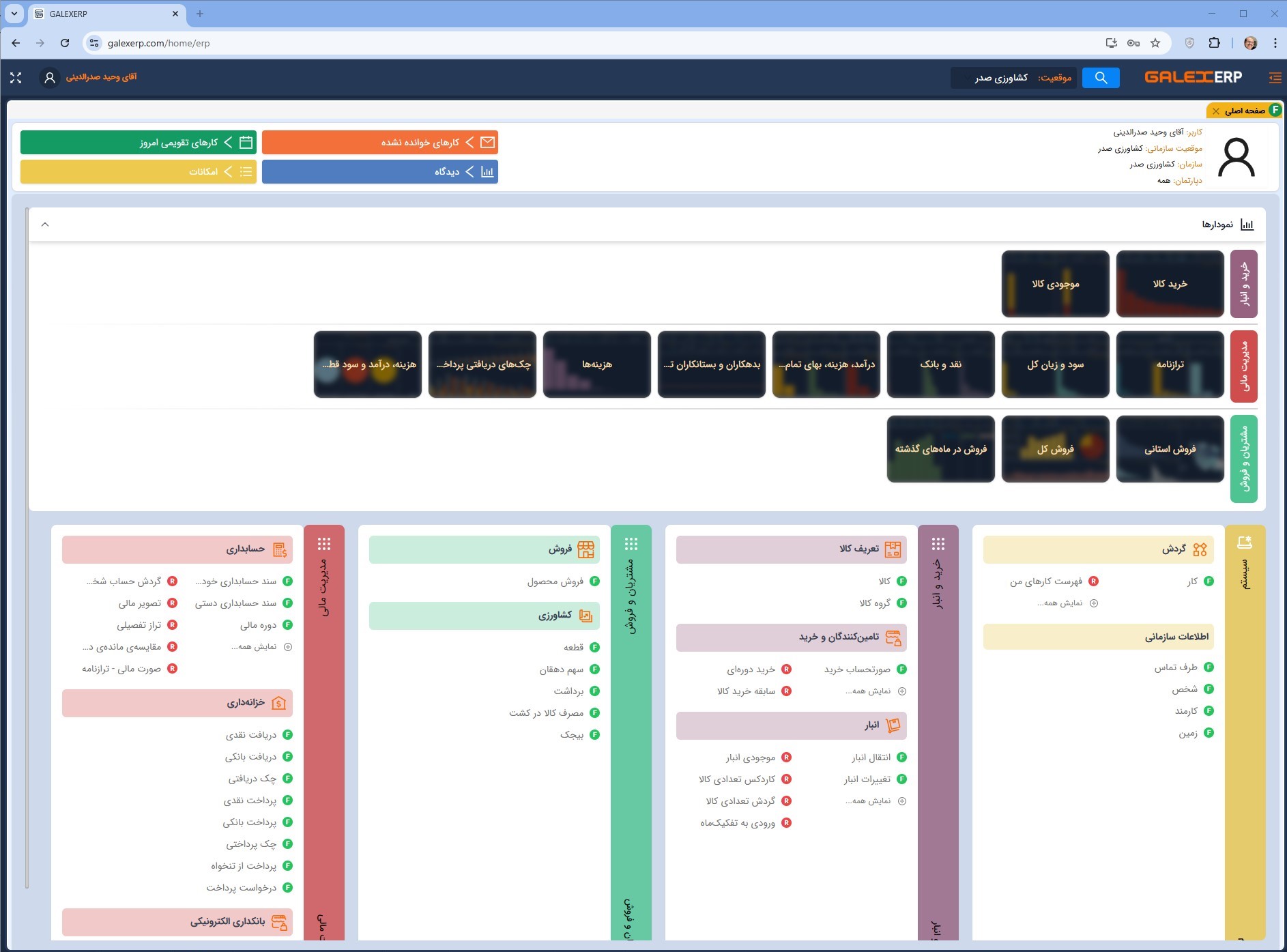This screenshot has height=952, width=1287.
Task: Open the ترازنامه chart thumbnail
Action: point(1170,364)
